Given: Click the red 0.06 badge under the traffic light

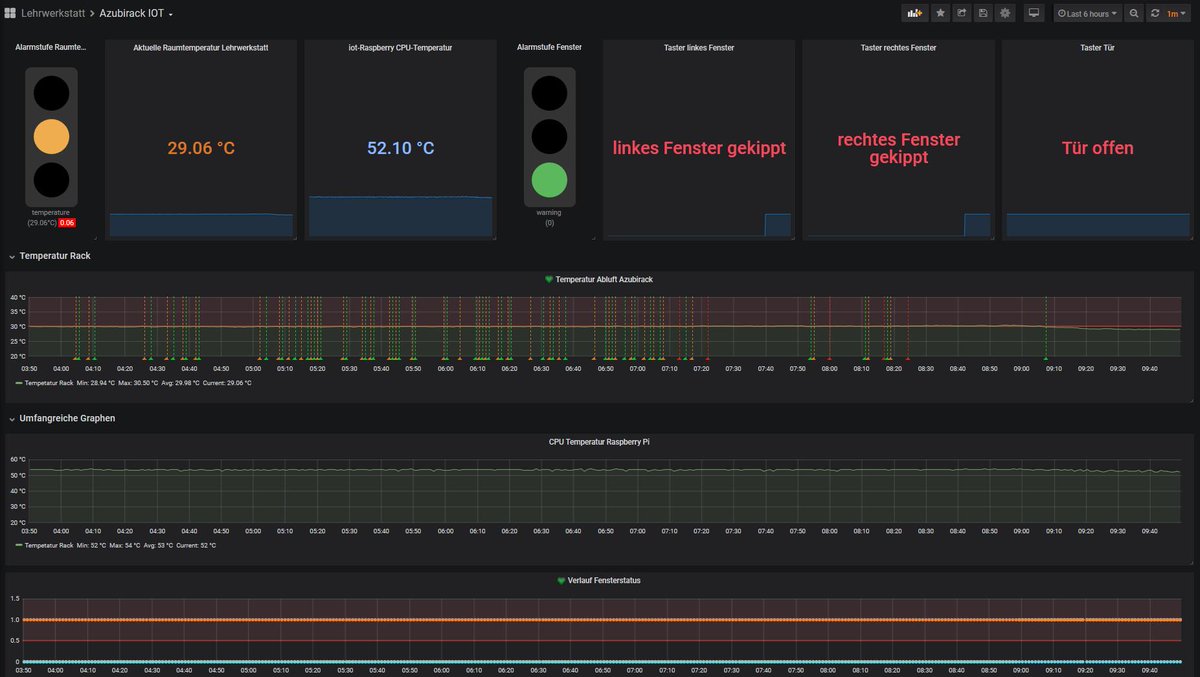Looking at the screenshot, I should pos(67,223).
